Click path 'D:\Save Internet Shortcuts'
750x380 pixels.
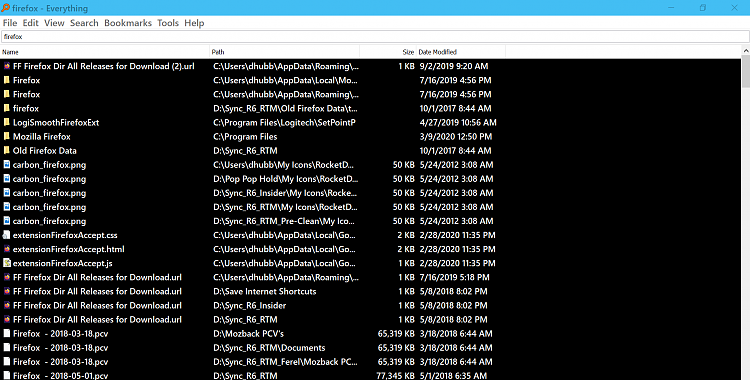tap(265, 291)
